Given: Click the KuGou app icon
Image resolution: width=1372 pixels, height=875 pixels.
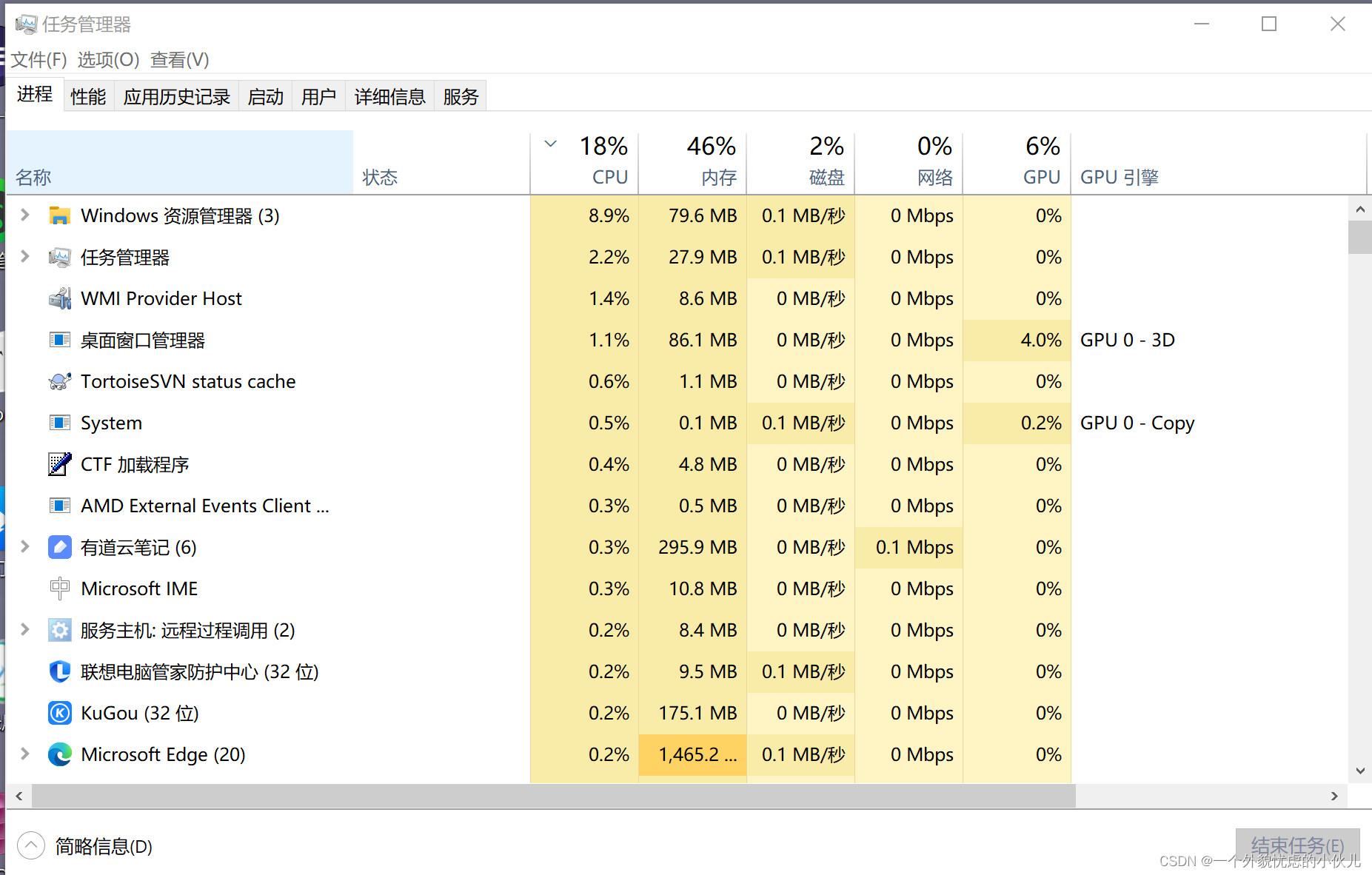Looking at the screenshot, I should point(59,713).
